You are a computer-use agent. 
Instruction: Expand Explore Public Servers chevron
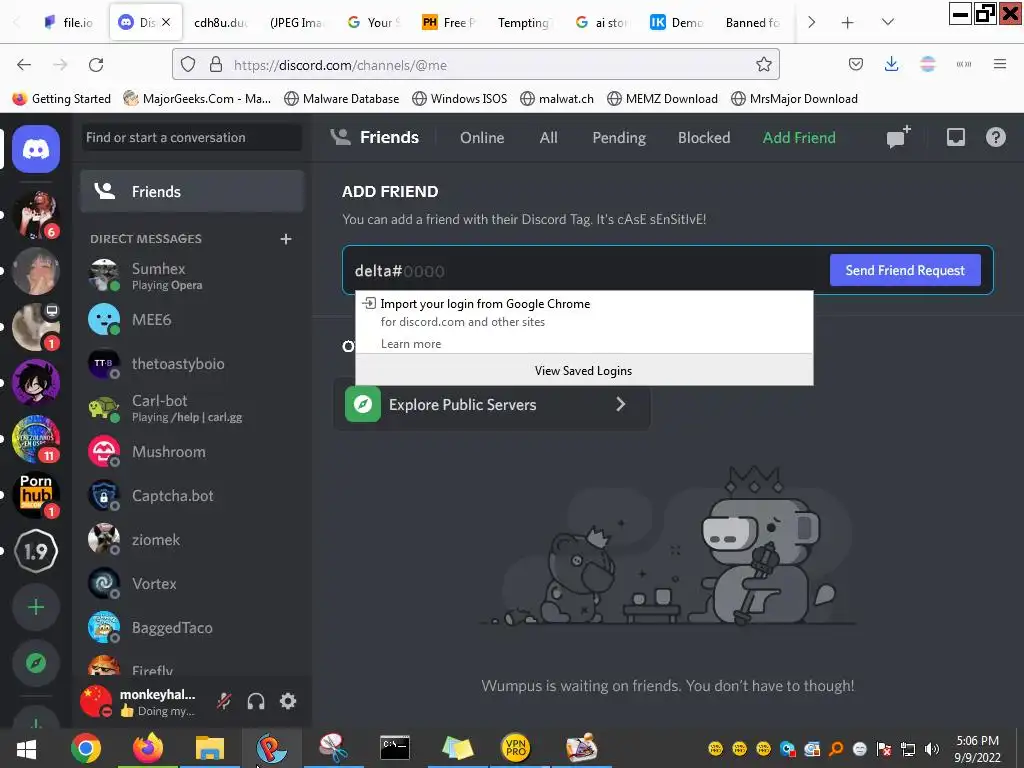(x=620, y=405)
